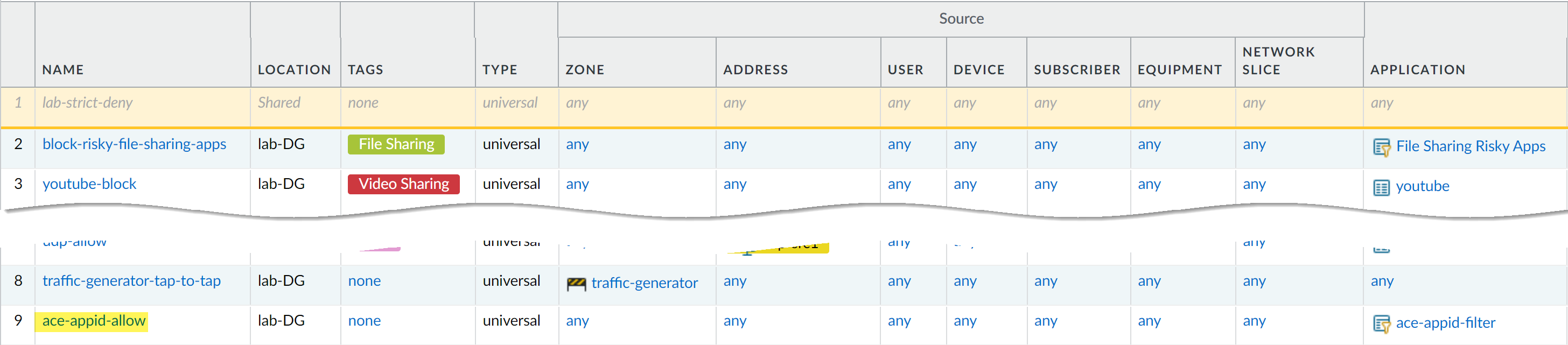Click the Application column header

tap(1417, 69)
